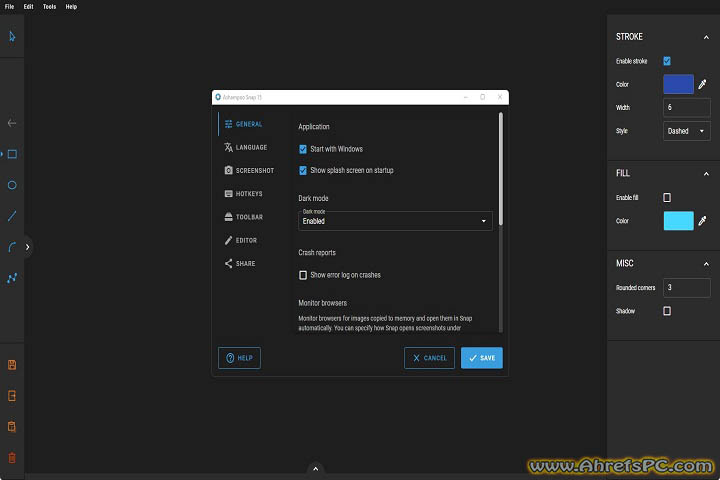Open the stroke color swatch
Screen dimensions: 720x480
point(678,84)
